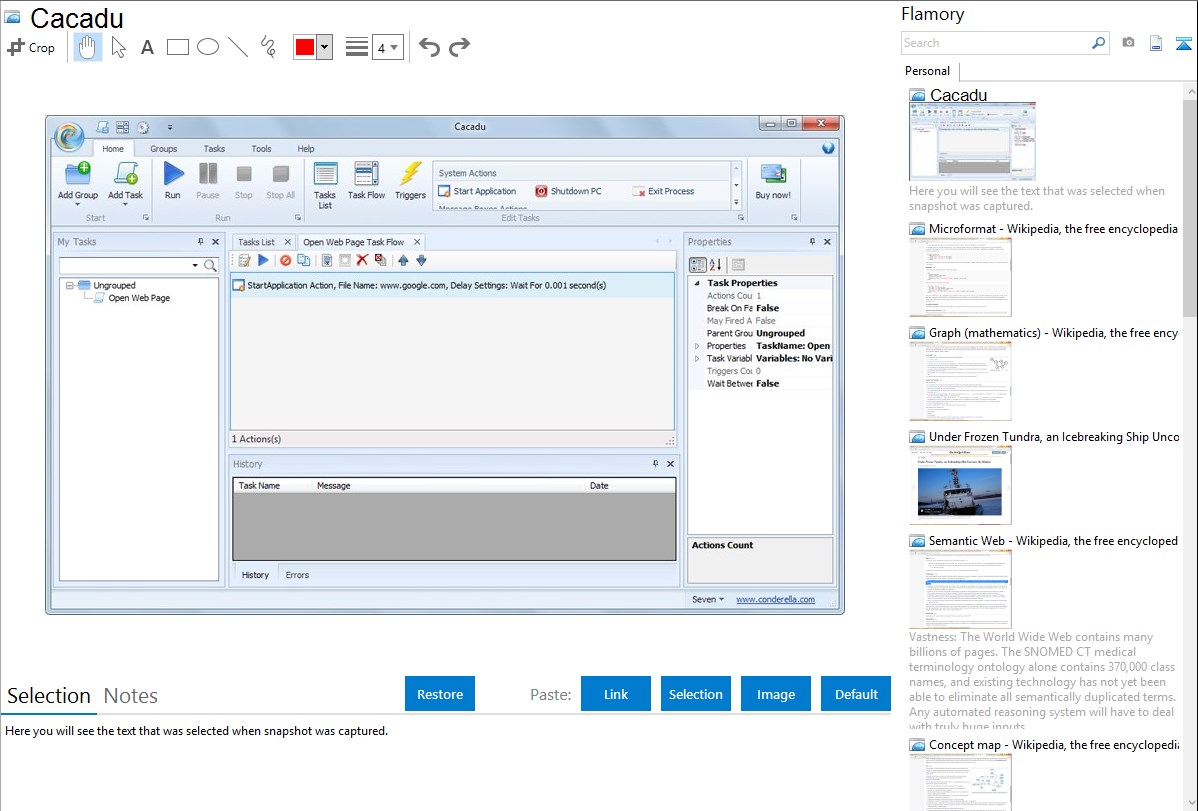Choose Shutdown PC system action
Screen dimensions: 1198x811
(x=568, y=191)
